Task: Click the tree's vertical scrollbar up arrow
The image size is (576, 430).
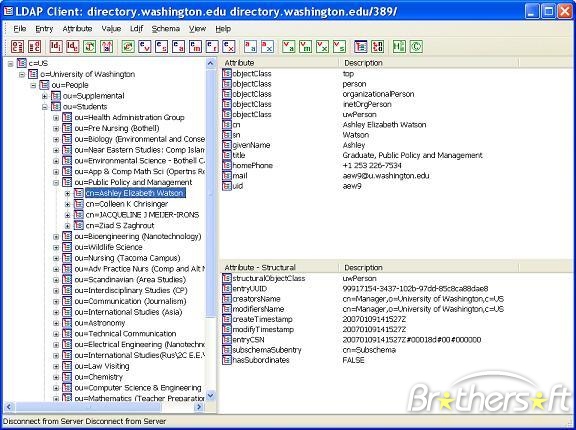Action: click(210, 63)
